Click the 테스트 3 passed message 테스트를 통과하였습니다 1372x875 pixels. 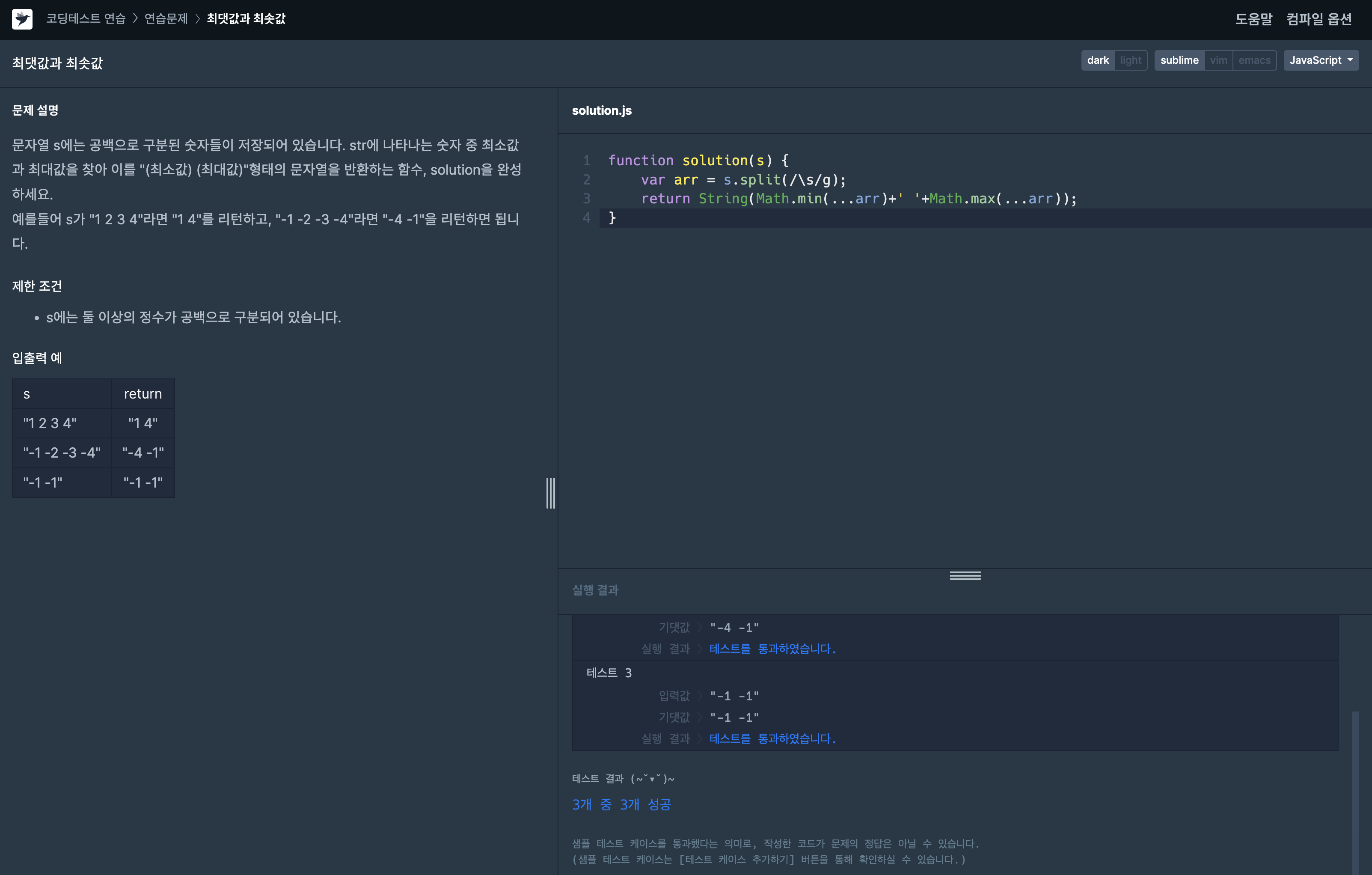coord(773,739)
